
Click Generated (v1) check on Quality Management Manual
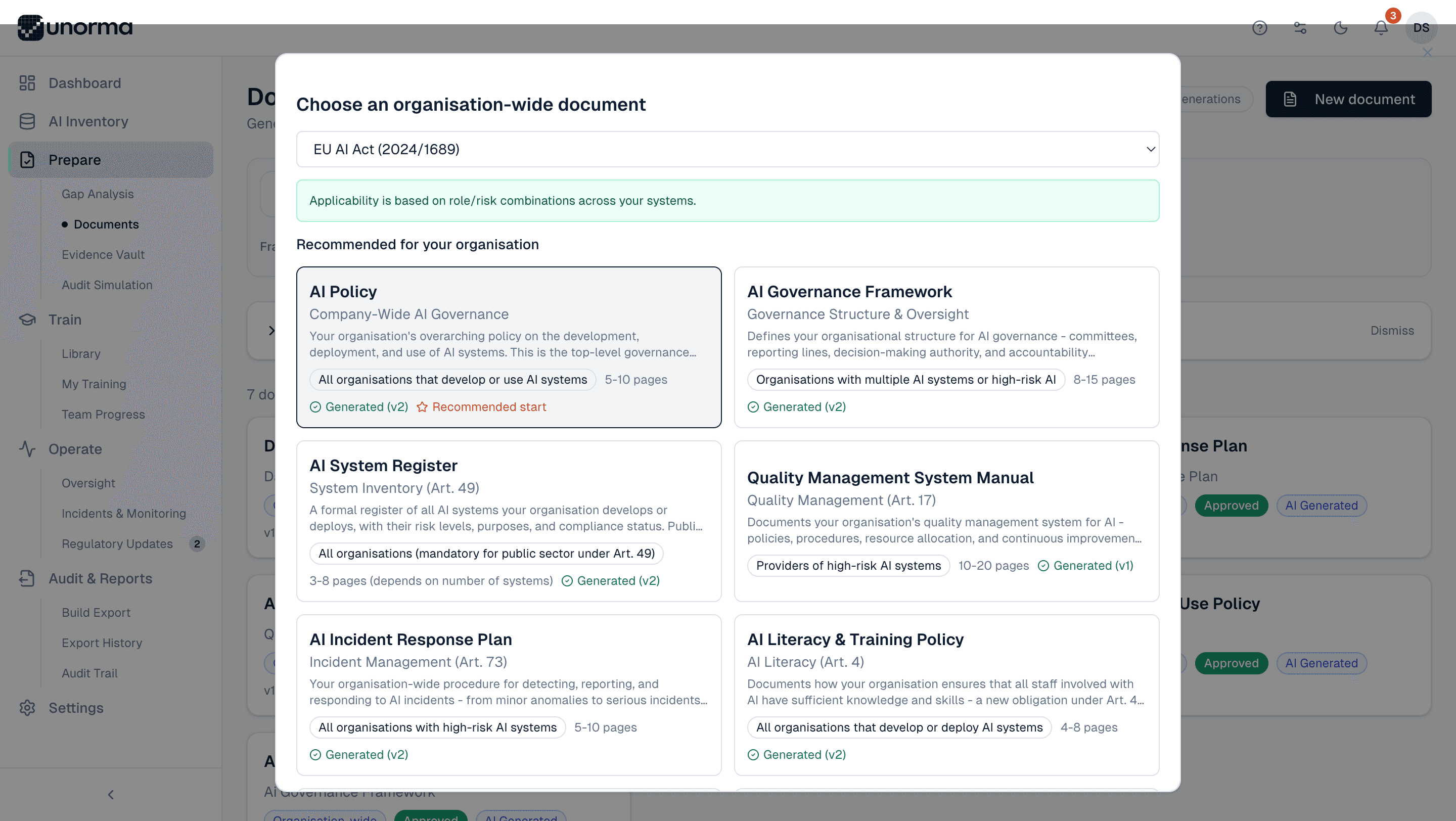point(1043,566)
